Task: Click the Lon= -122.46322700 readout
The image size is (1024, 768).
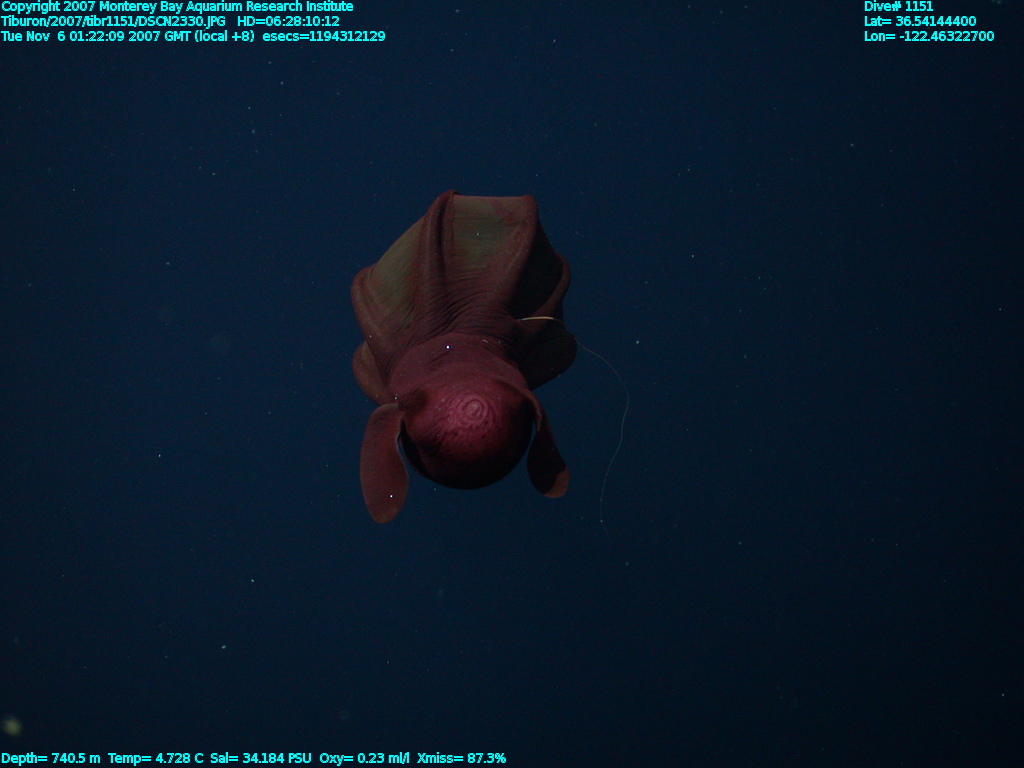Action: [x=929, y=36]
